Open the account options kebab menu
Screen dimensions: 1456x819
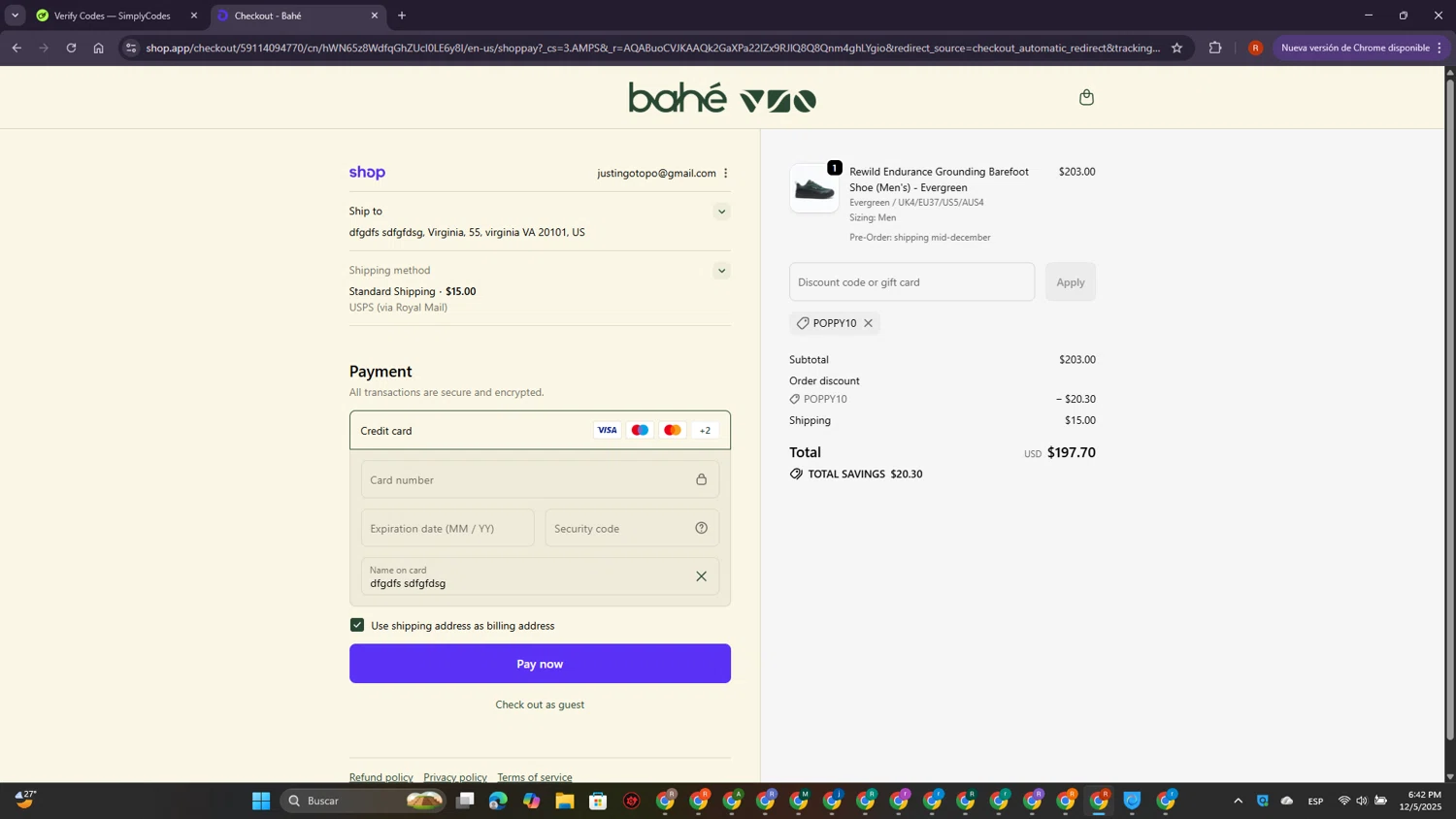[725, 173]
